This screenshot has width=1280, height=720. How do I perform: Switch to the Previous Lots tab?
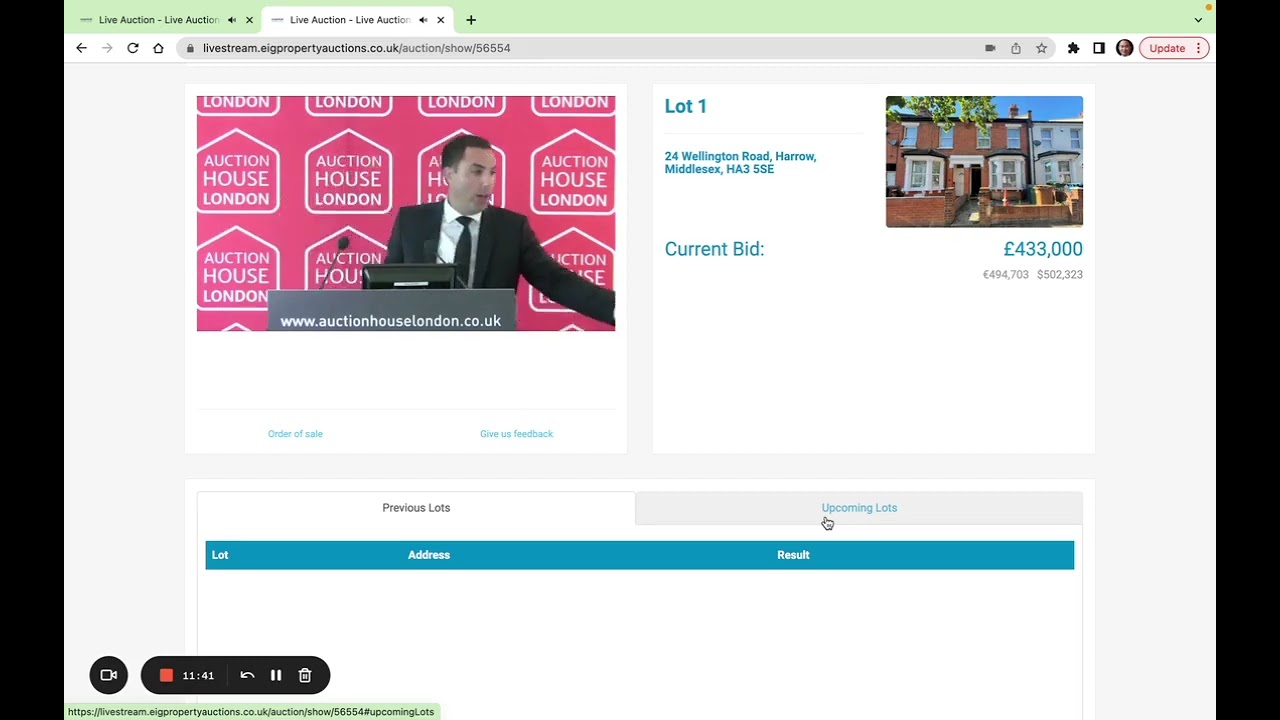(416, 508)
